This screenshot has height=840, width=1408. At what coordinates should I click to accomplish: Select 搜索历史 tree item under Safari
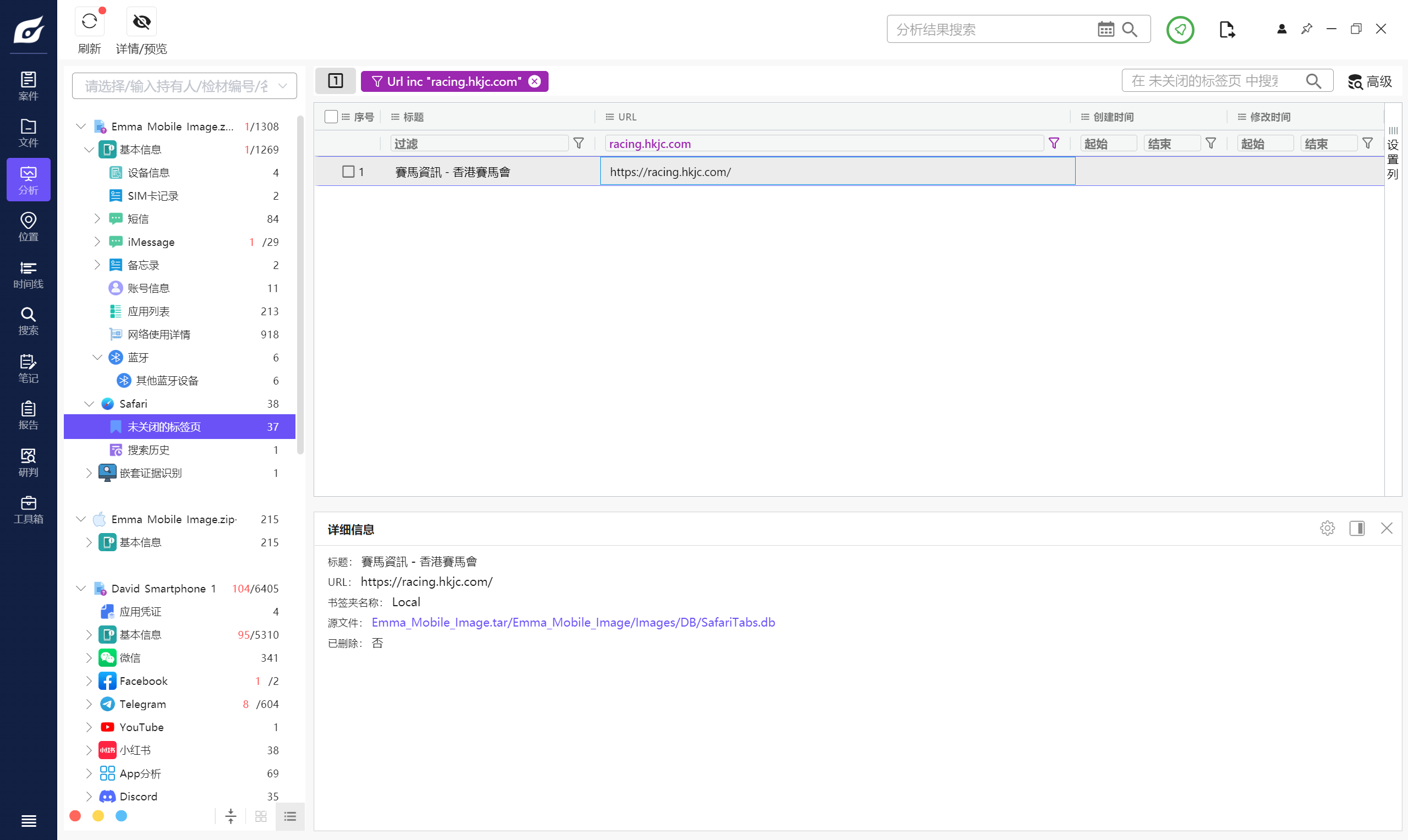(x=149, y=450)
